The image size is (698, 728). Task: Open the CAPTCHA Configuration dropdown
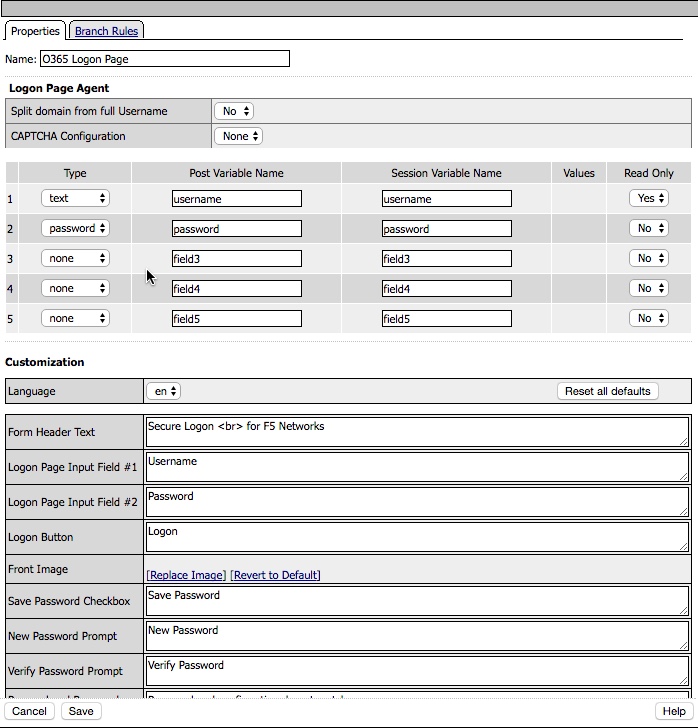239,136
